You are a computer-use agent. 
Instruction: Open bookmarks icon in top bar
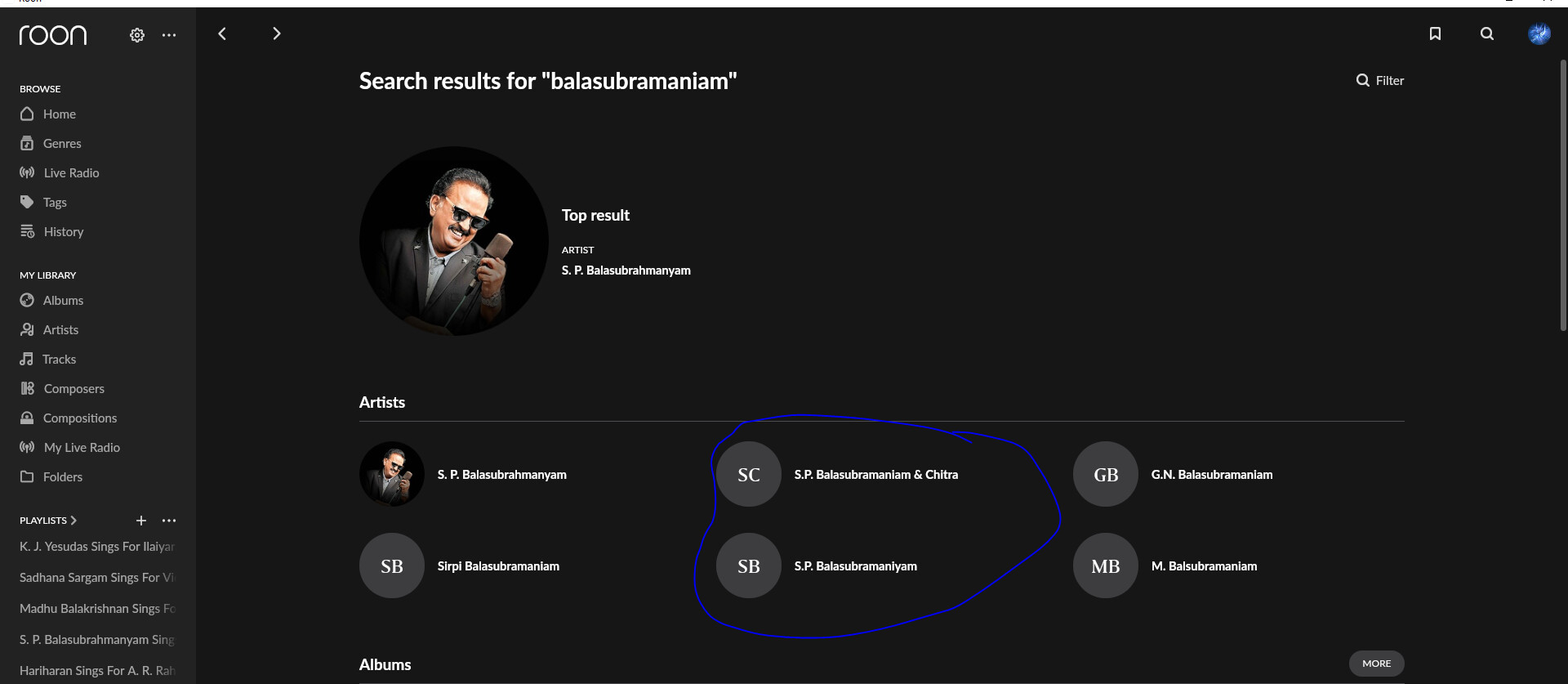1435,34
